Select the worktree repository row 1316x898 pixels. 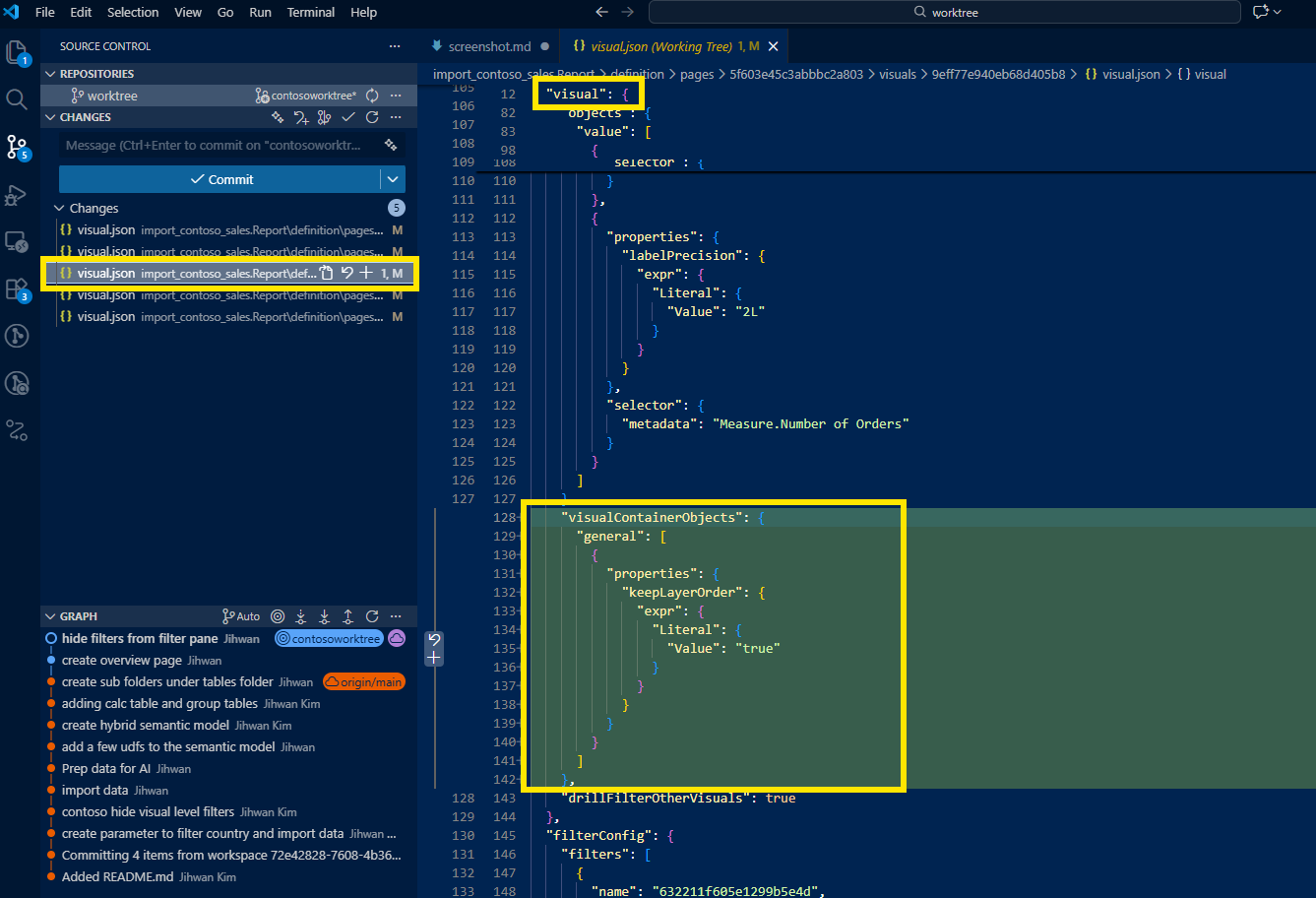(x=229, y=96)
